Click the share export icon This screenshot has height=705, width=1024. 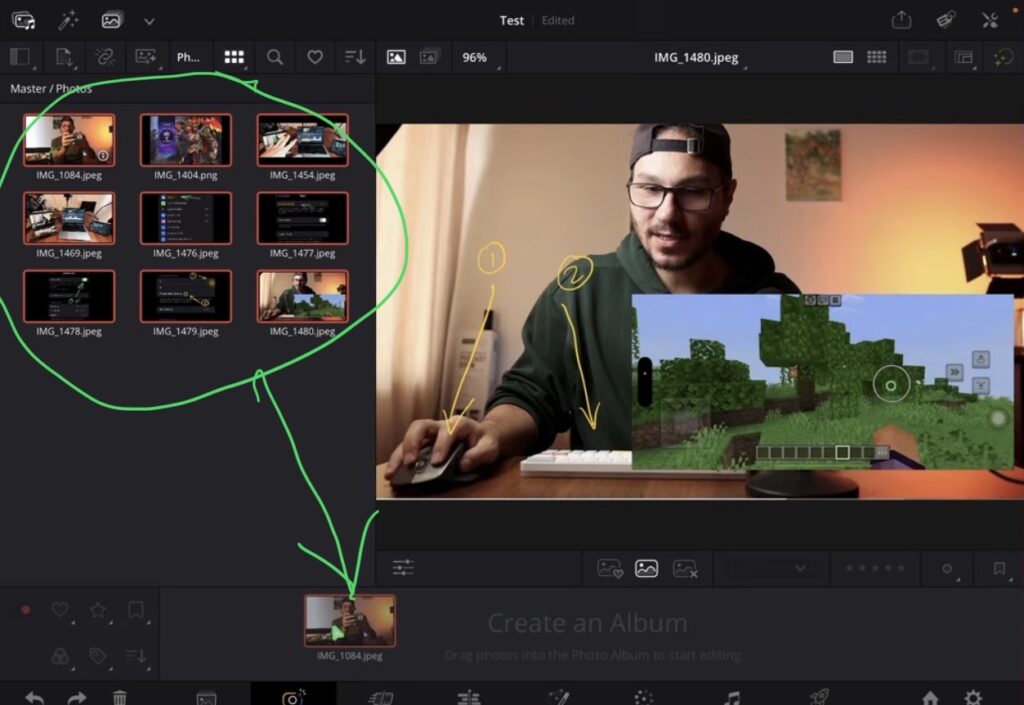click(x=901, y=20)
